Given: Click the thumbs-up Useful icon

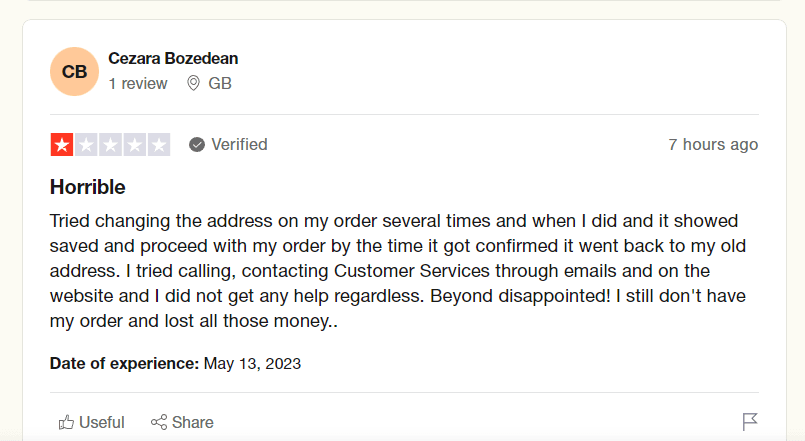Looking at the screenshot, I should coord(67,422).
